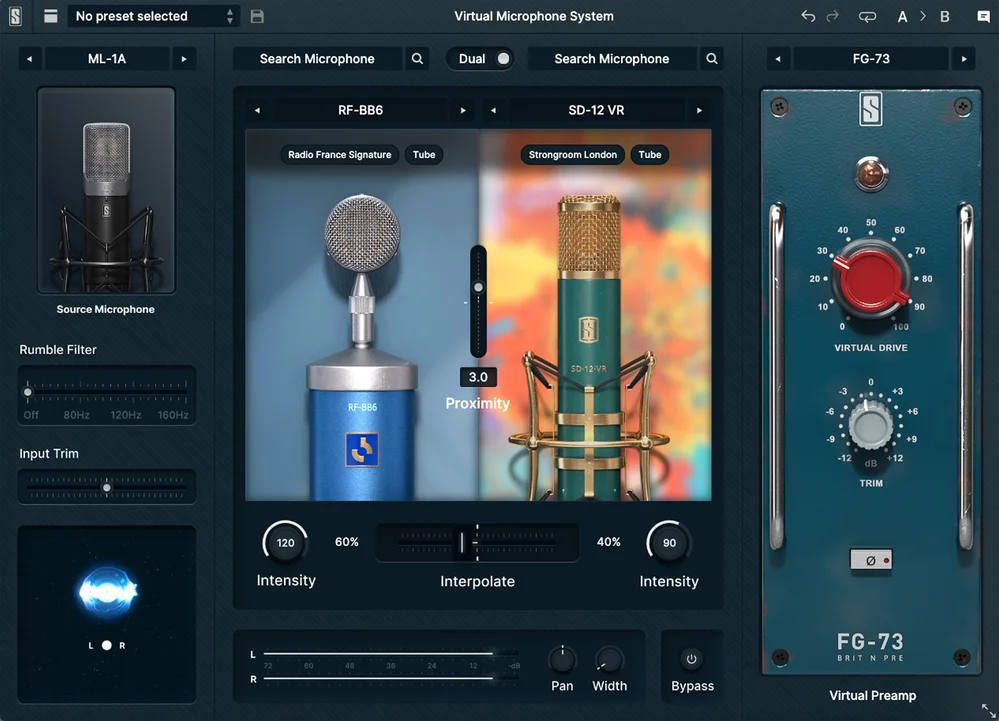Click the save preset floppy disk icon
The height and width of the screenshot is (721, 999).
pos(257,16)
